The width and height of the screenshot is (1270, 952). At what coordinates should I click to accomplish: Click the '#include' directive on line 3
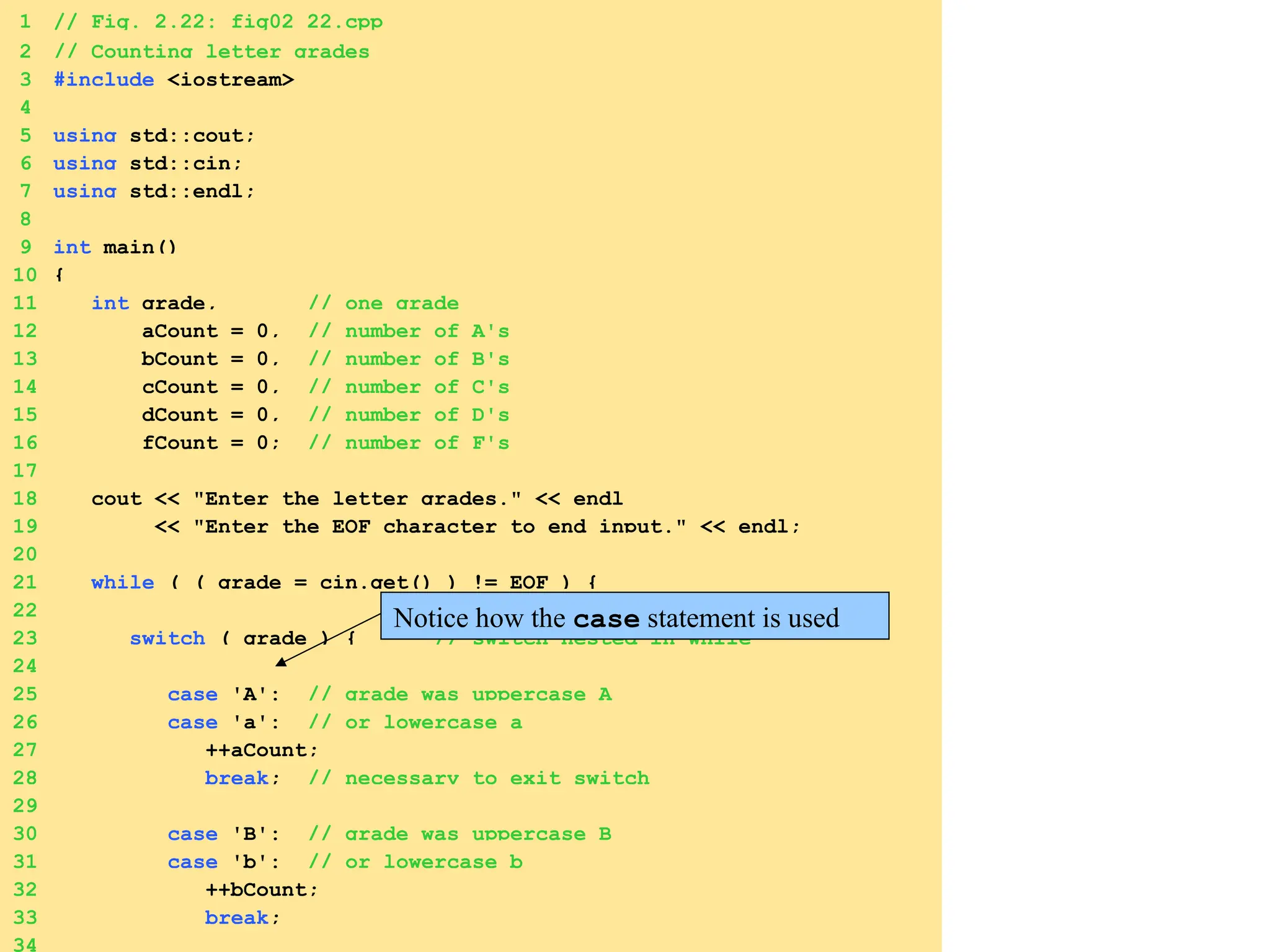104,79
